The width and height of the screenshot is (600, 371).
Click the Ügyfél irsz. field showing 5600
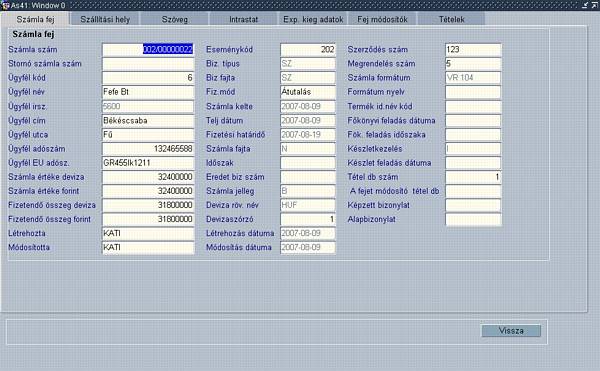[x=148, y=106]
